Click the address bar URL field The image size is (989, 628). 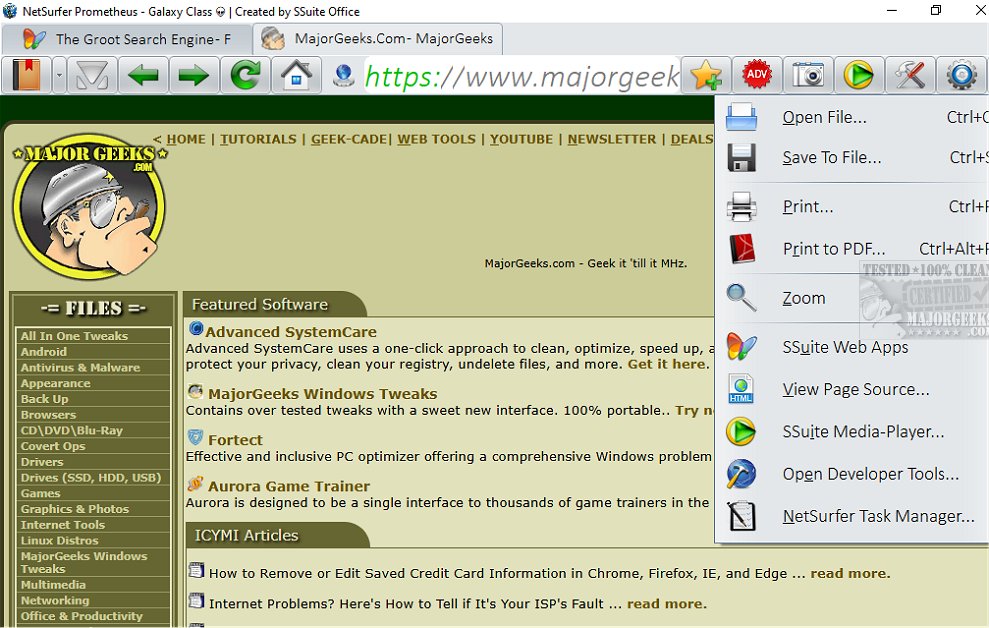coord(522,76)
